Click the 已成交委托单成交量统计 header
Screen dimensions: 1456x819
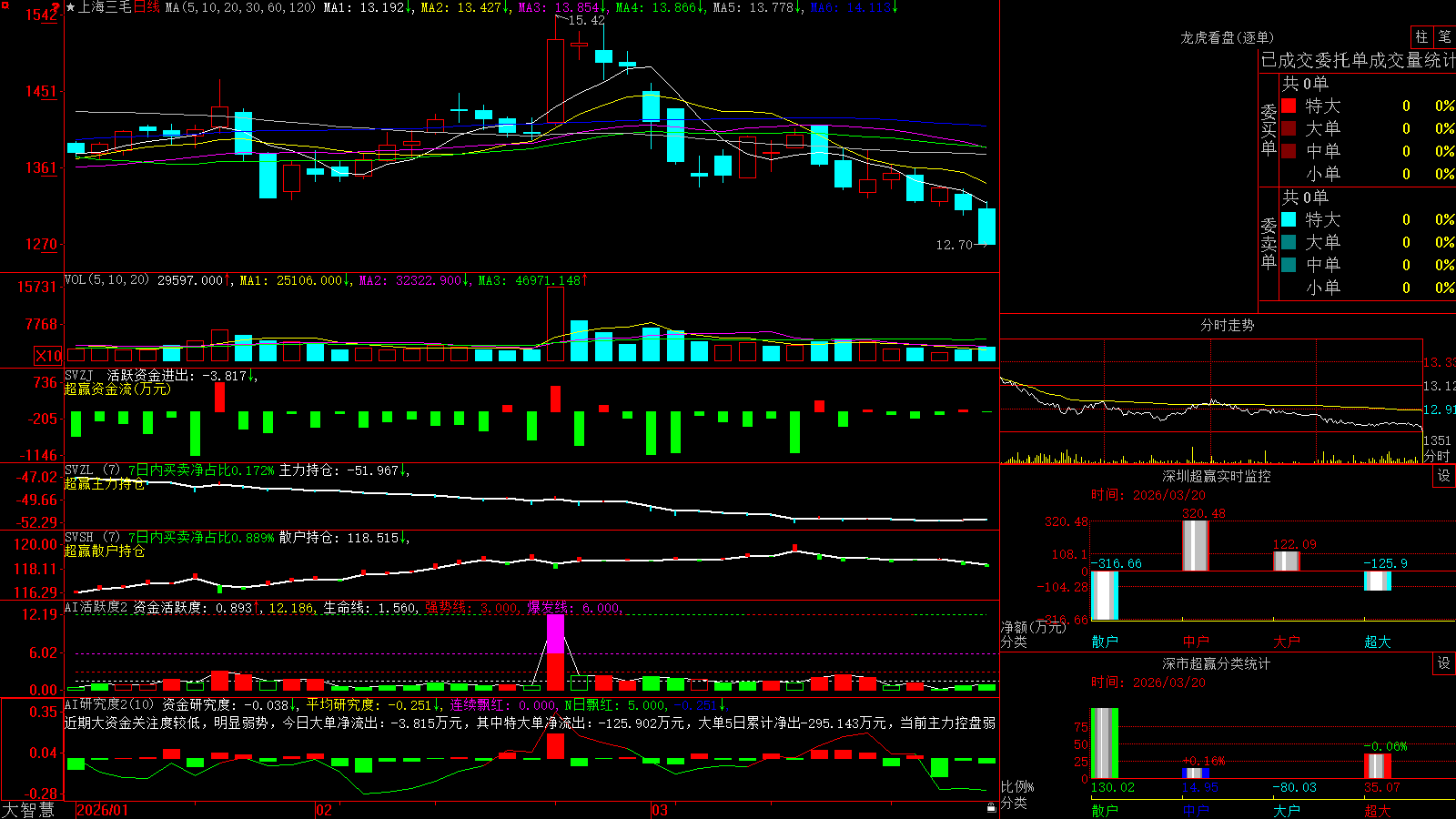(1358, 60)
